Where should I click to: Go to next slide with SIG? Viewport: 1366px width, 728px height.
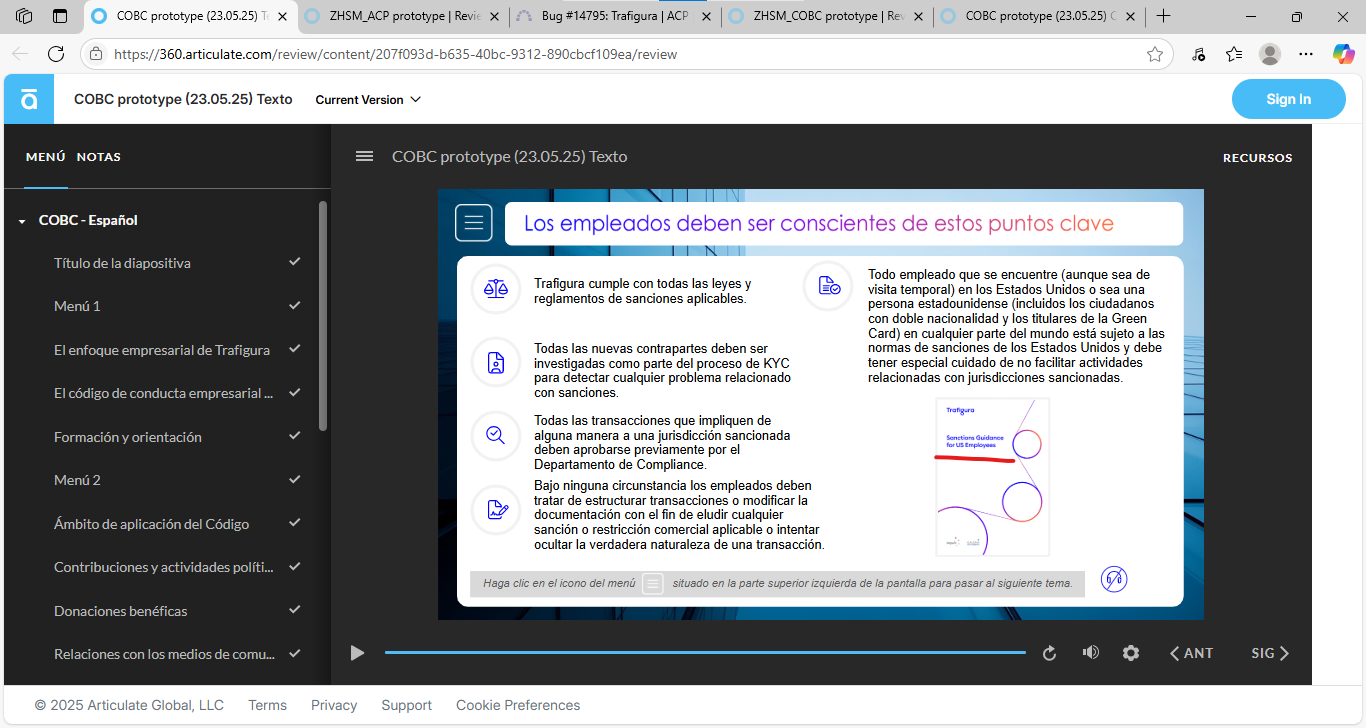1270,653
